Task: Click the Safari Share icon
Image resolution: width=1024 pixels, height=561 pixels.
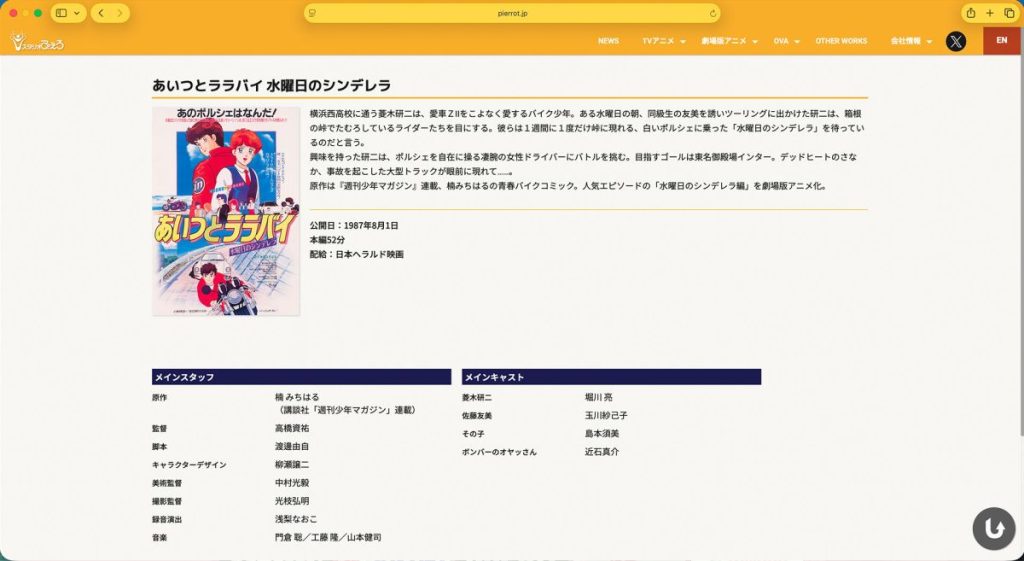Action: tap(970, 13)
